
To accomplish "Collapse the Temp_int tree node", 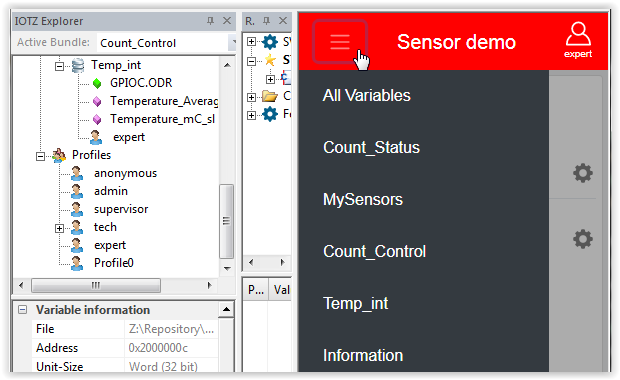I will 59,66.
